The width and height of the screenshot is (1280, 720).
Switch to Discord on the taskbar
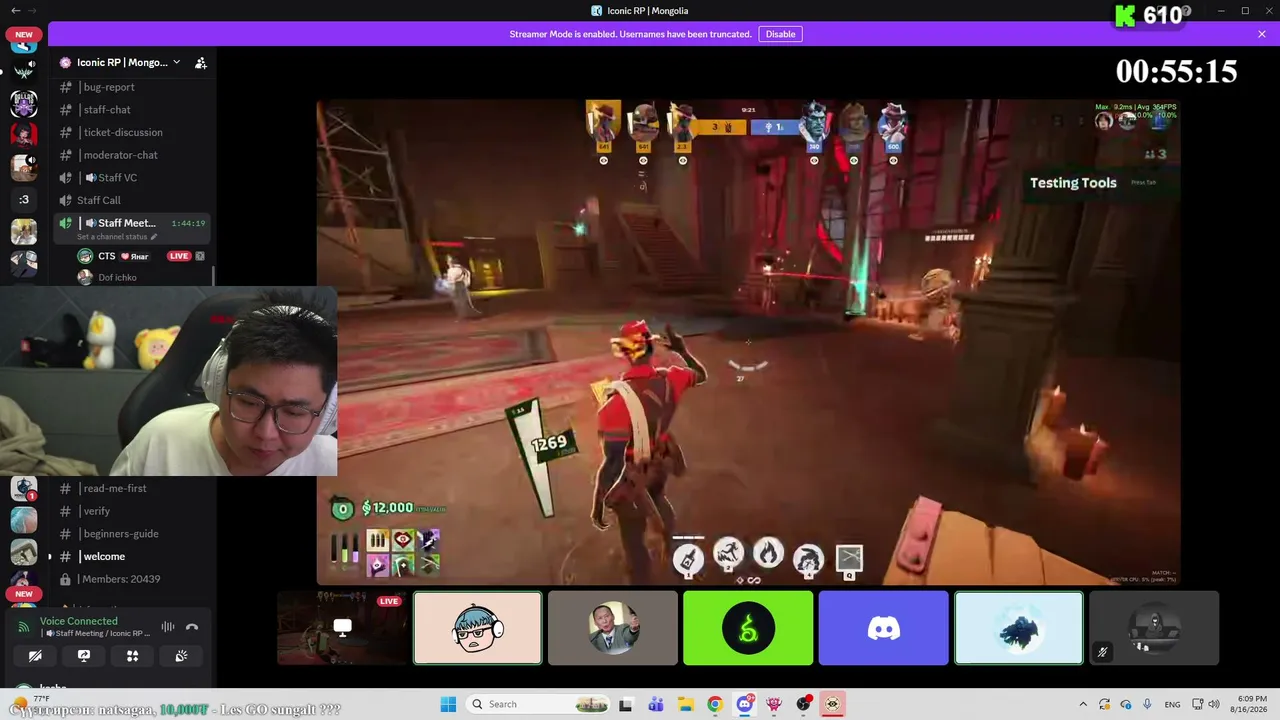point(744,704)
